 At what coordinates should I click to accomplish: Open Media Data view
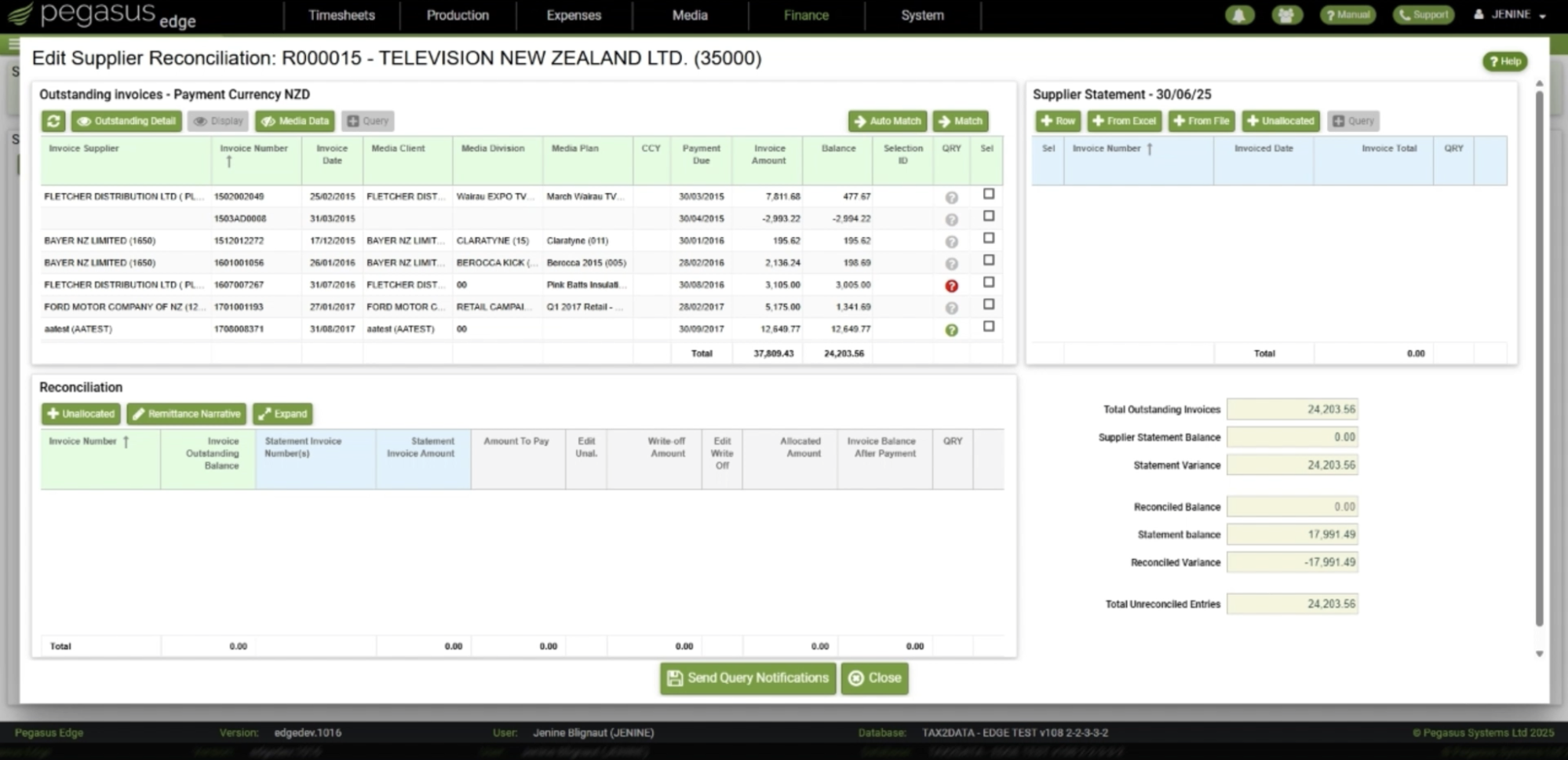(x=295, y=121)
